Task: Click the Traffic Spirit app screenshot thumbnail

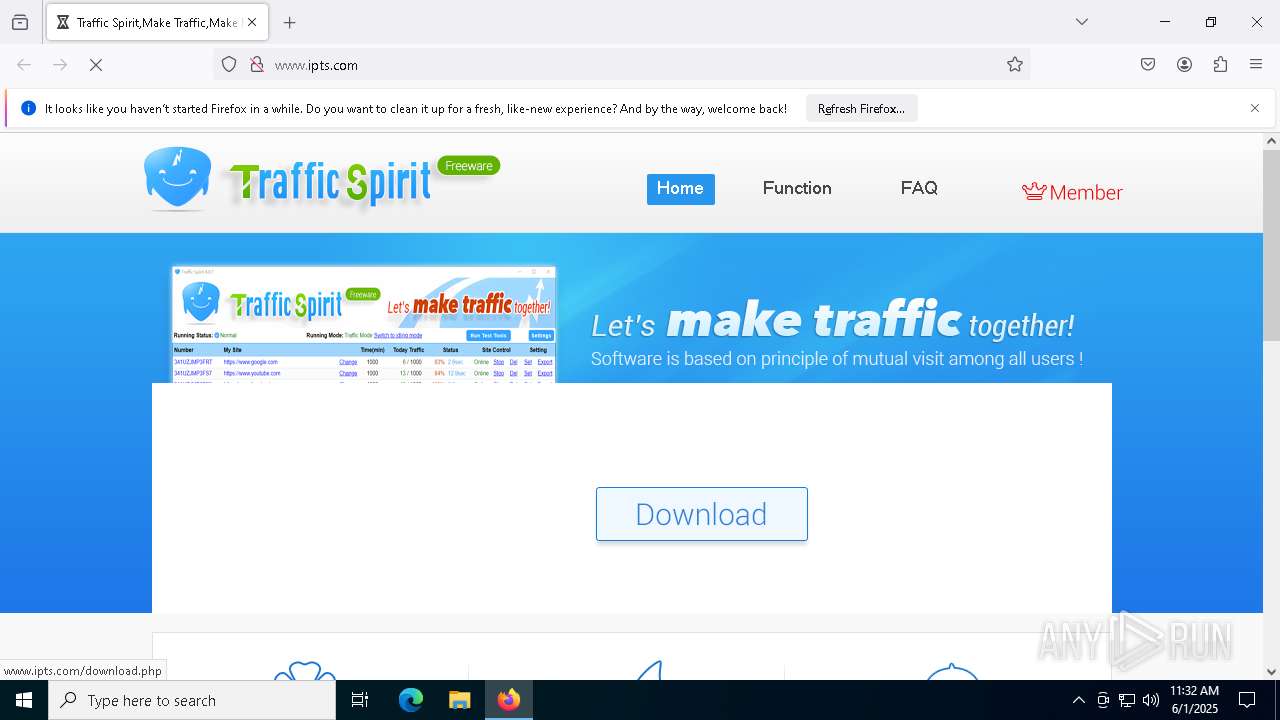Action: coord(364,324)
